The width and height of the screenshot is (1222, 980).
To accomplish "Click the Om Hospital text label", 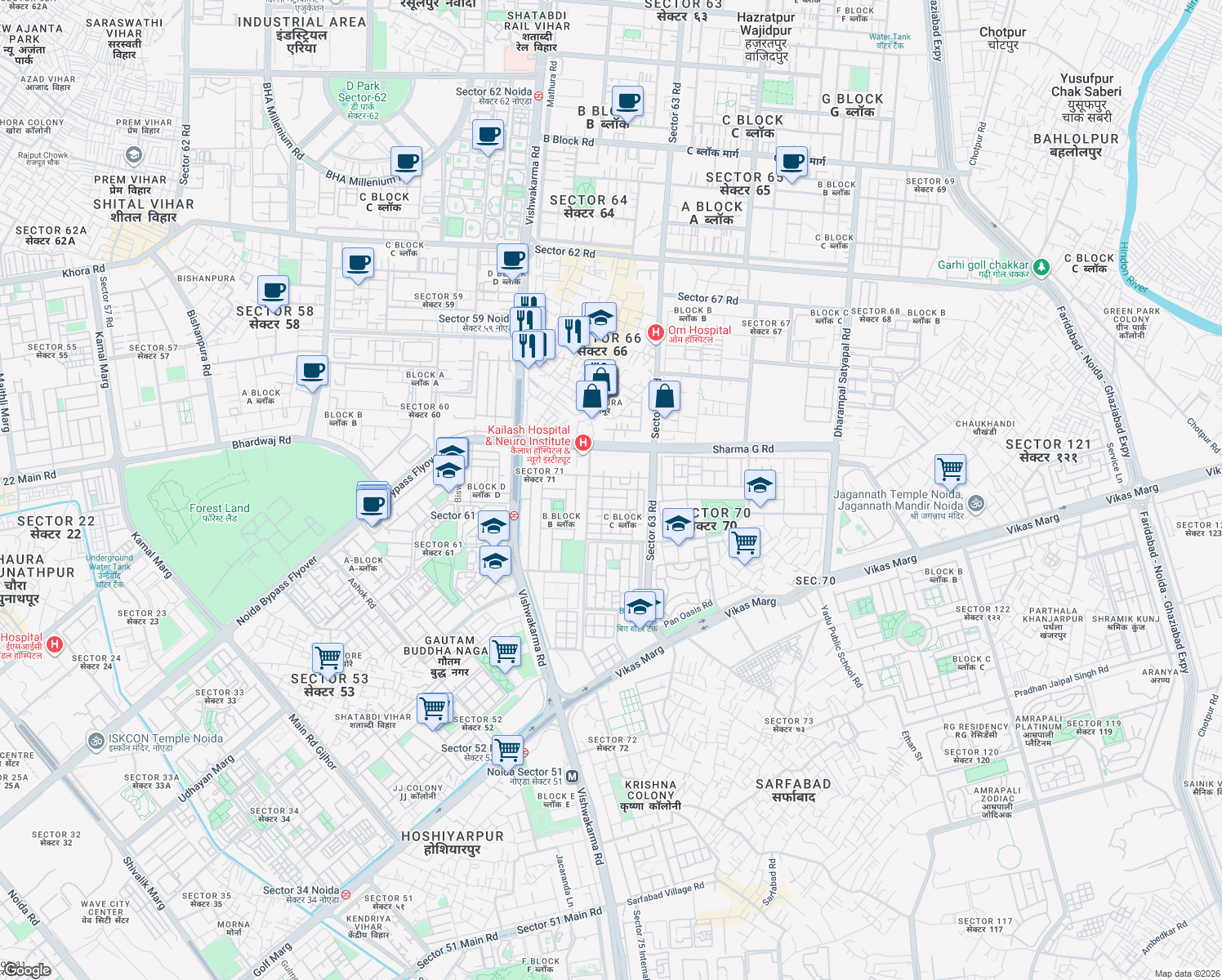I will 700,330.
